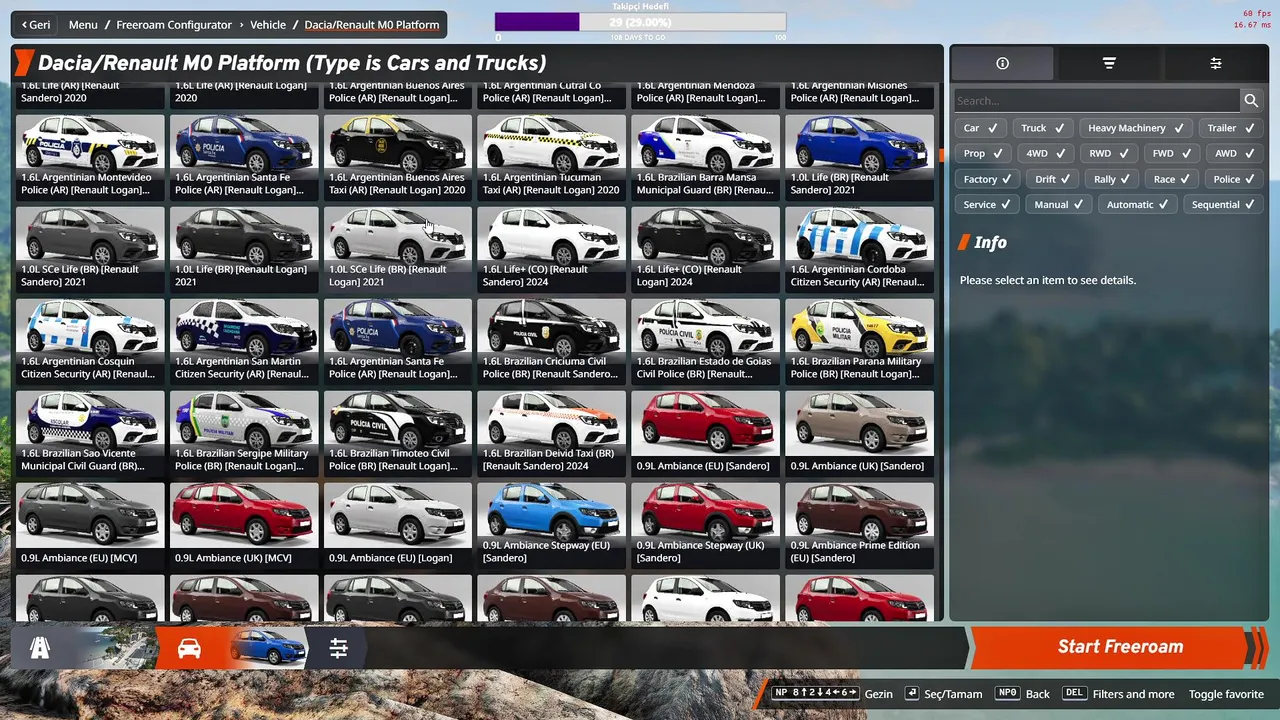
Task: Click the Start Freeroam button
Action: point(1120,647)
